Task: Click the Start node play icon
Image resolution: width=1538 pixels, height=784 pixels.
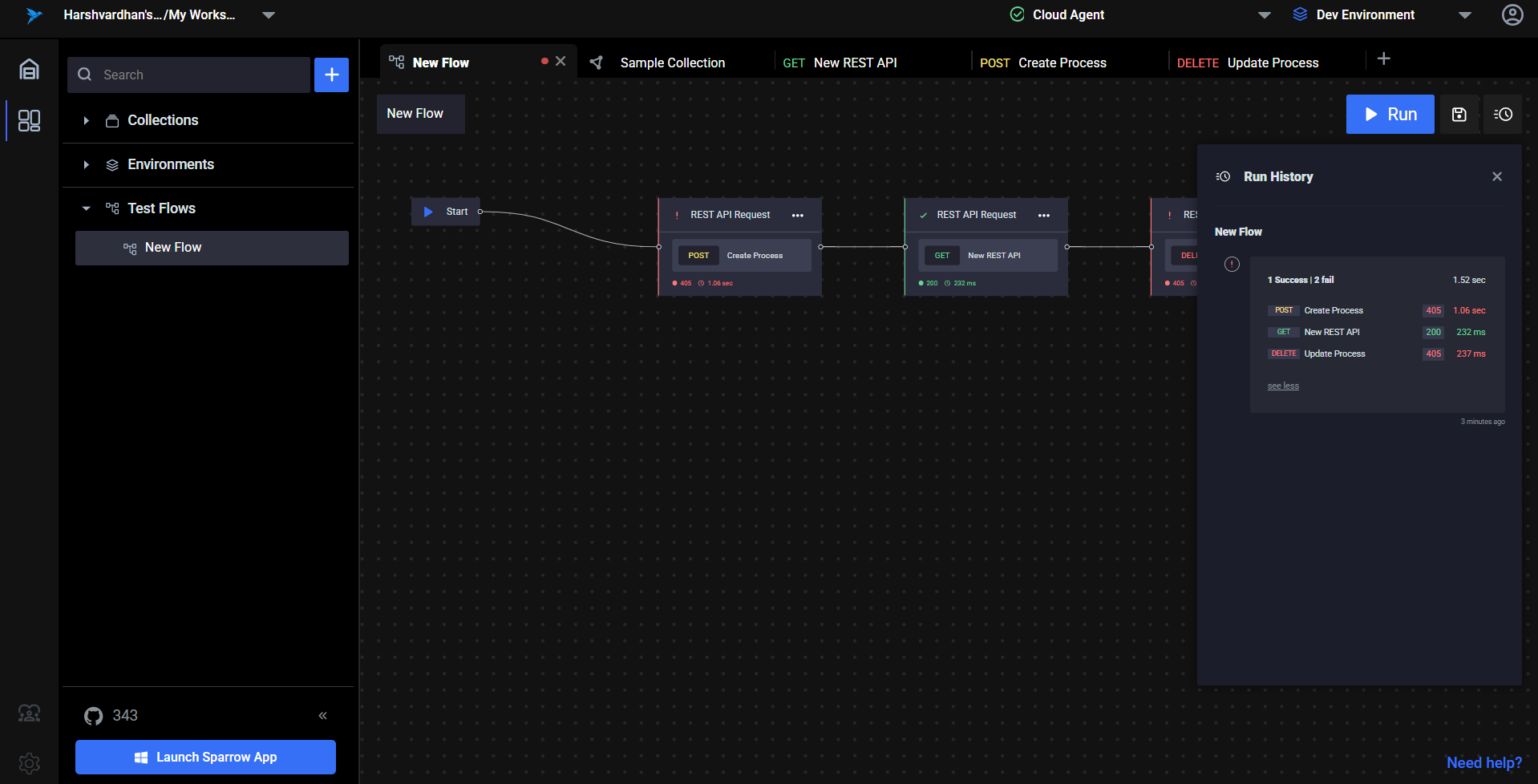Action: [428, 212]
